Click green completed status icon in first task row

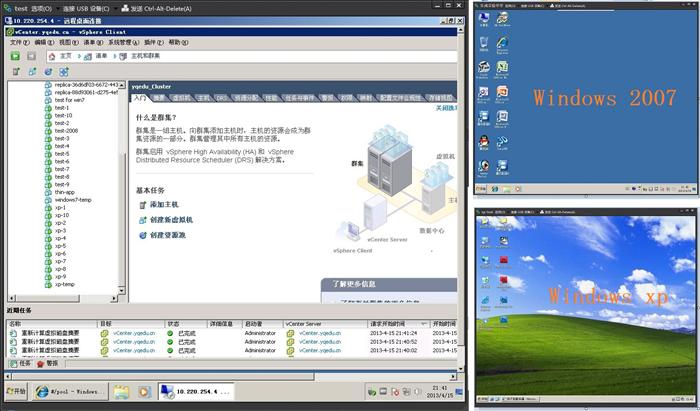pyautogui.click(x=170, y=333)
